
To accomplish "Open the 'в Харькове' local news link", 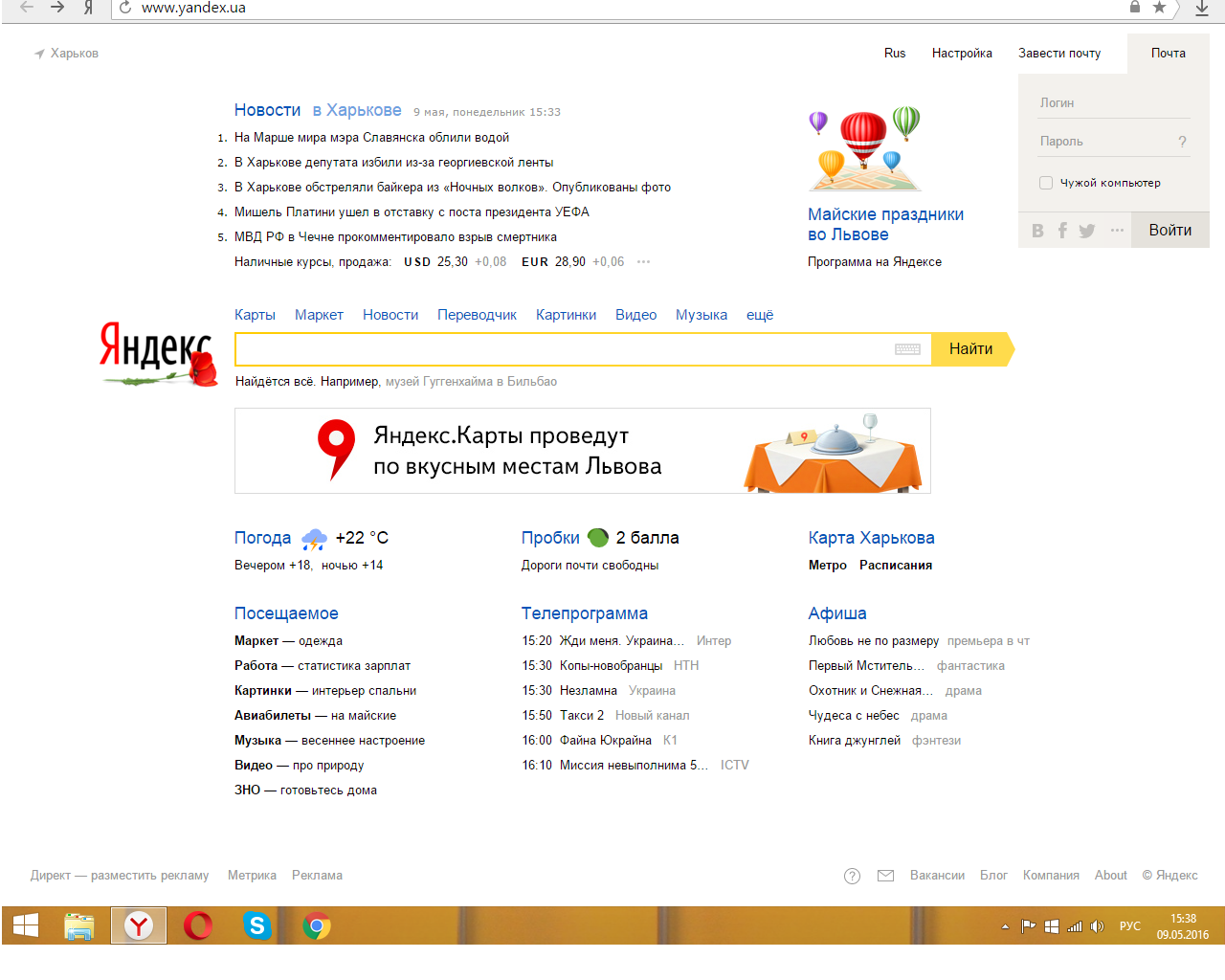I will 357,111.
